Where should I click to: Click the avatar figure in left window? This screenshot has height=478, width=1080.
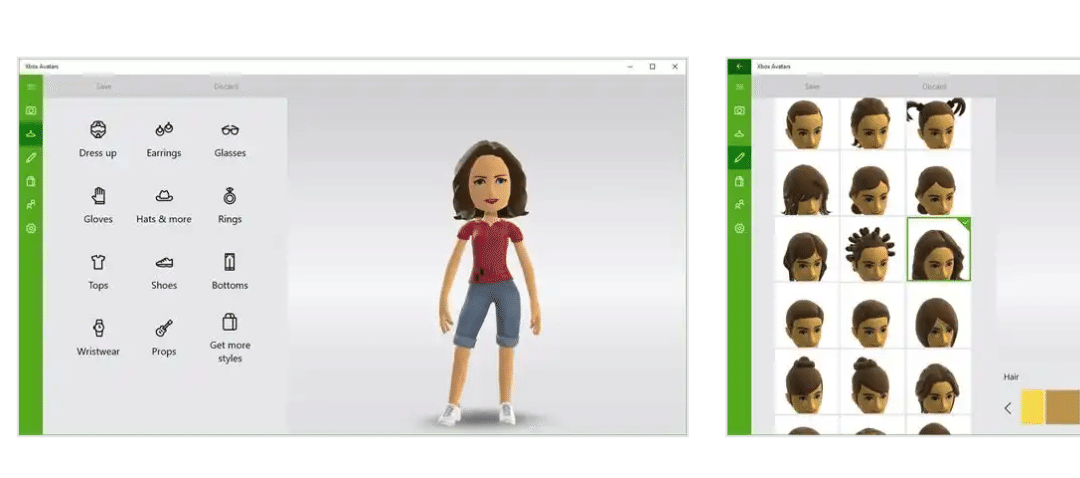488,282
